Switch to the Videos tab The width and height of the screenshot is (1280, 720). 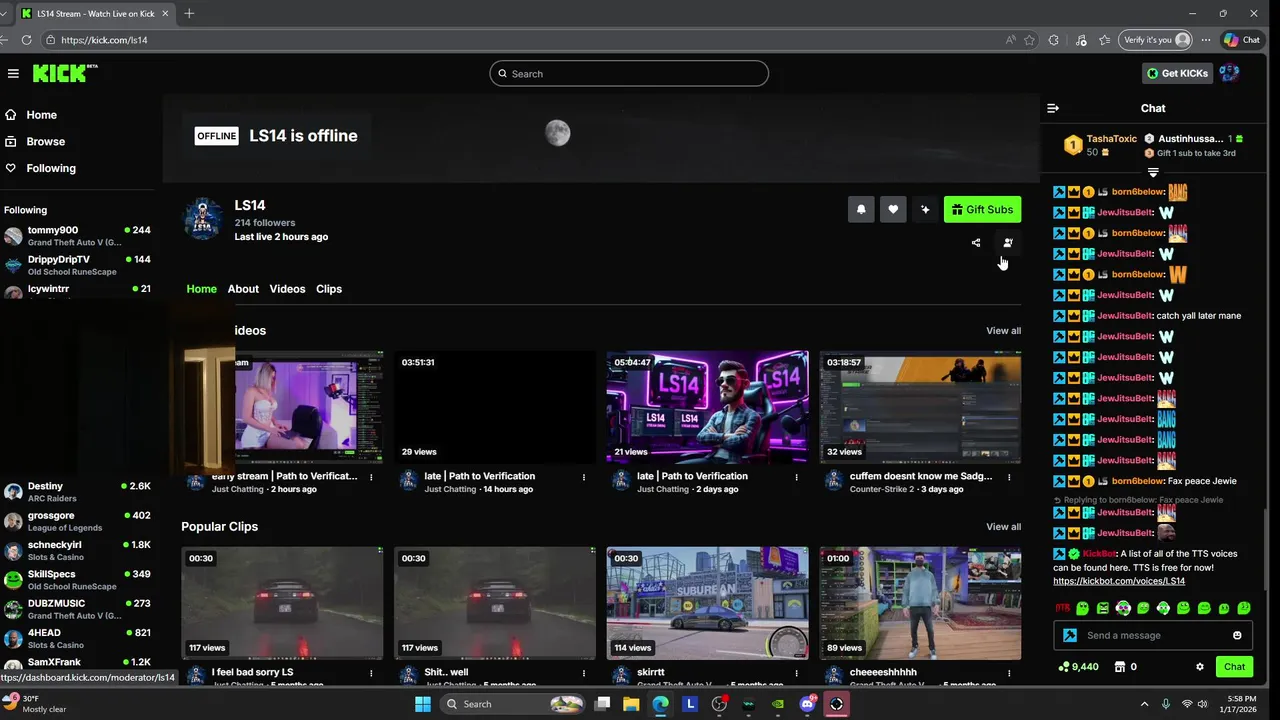[287, 289]
